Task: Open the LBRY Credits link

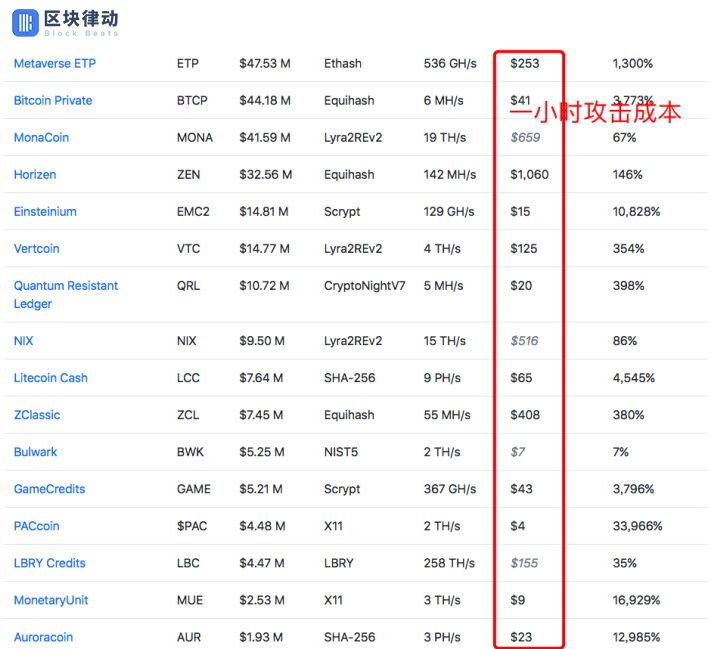Action: (50, 563)
